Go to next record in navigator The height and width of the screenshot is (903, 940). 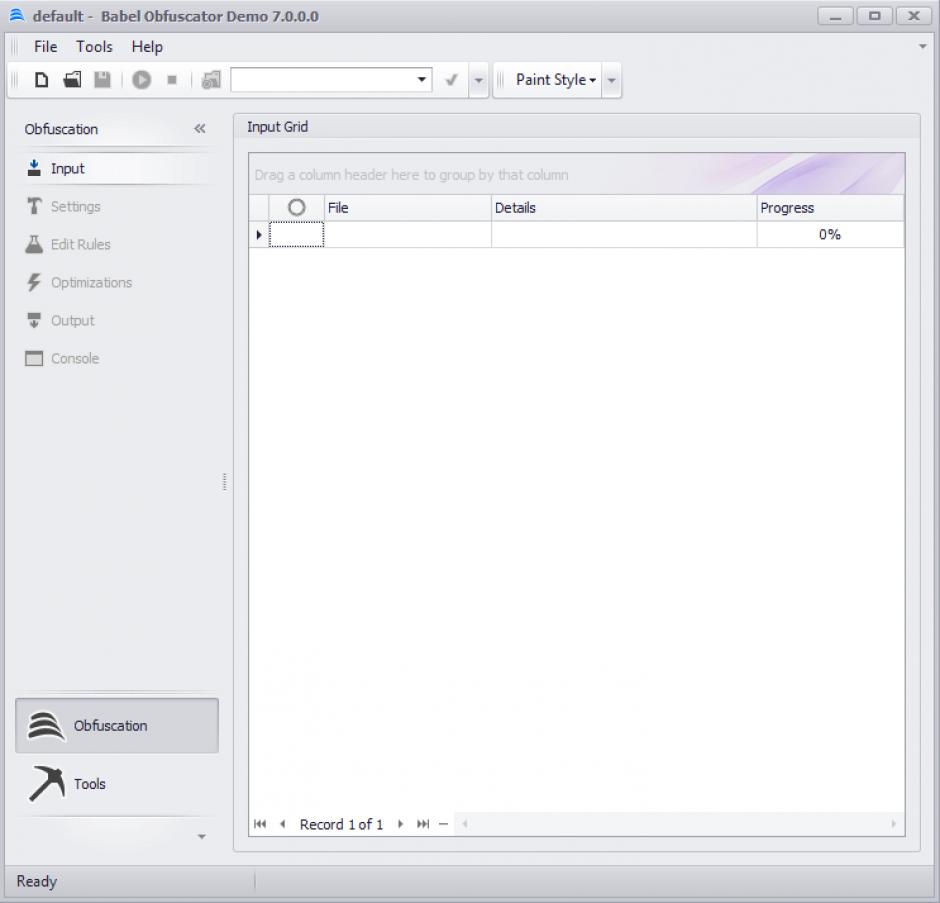pos(400,824)
